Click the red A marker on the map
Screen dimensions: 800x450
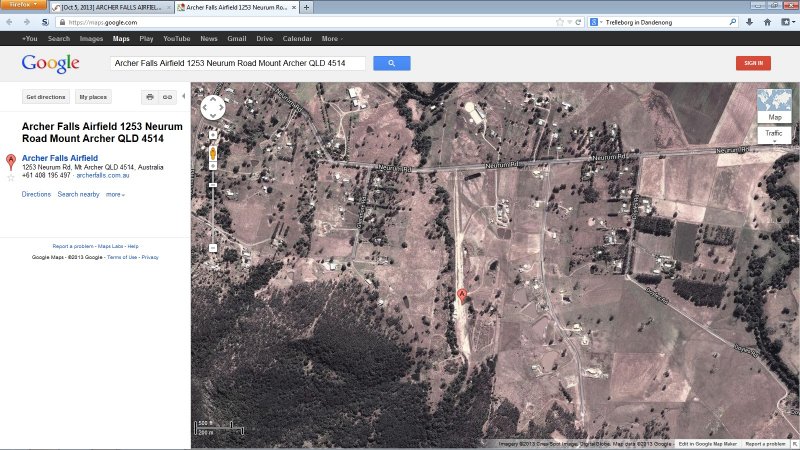tap(462, 295)
